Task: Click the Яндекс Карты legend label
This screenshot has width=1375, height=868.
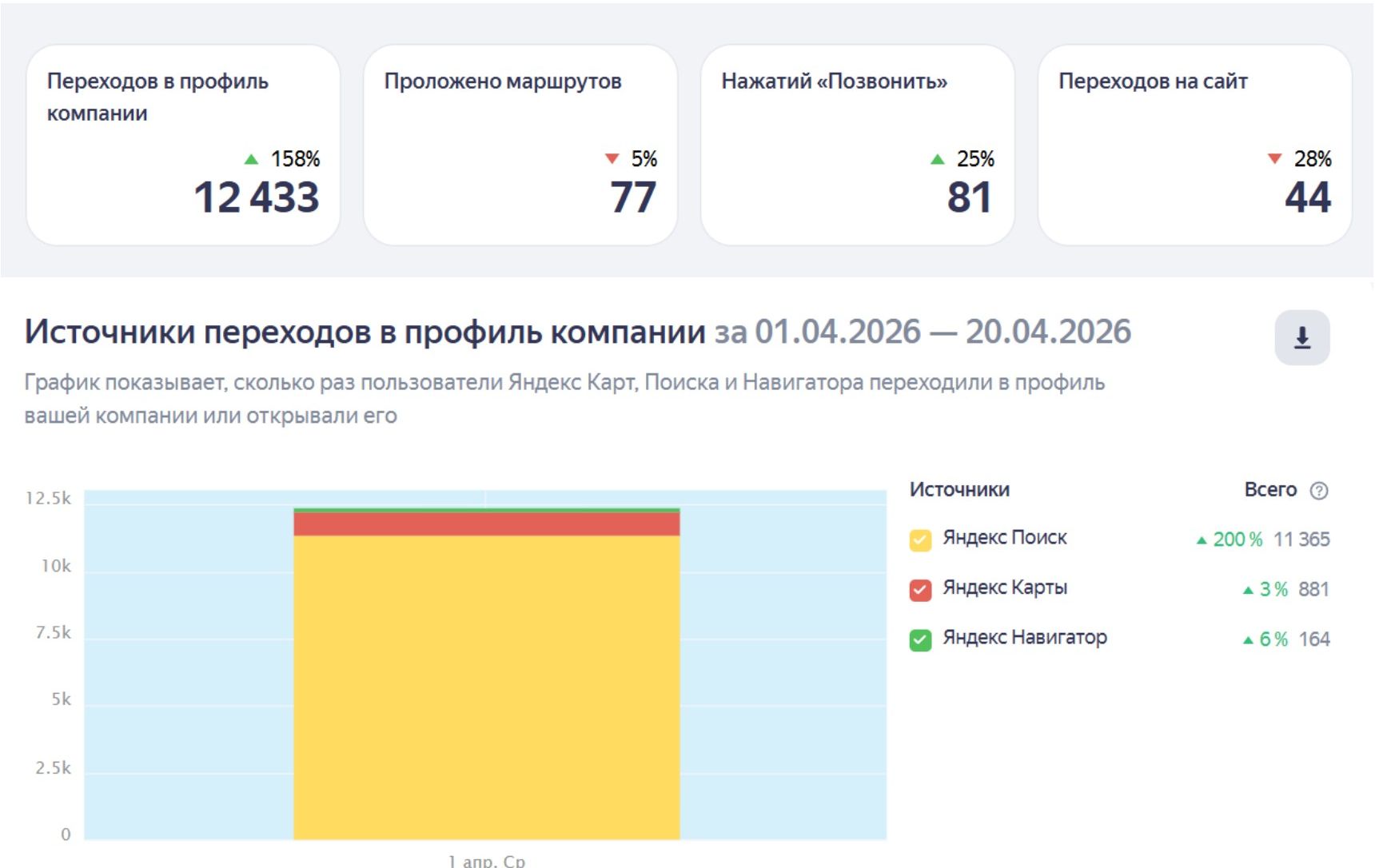Action: click(x=1005, y=587)
